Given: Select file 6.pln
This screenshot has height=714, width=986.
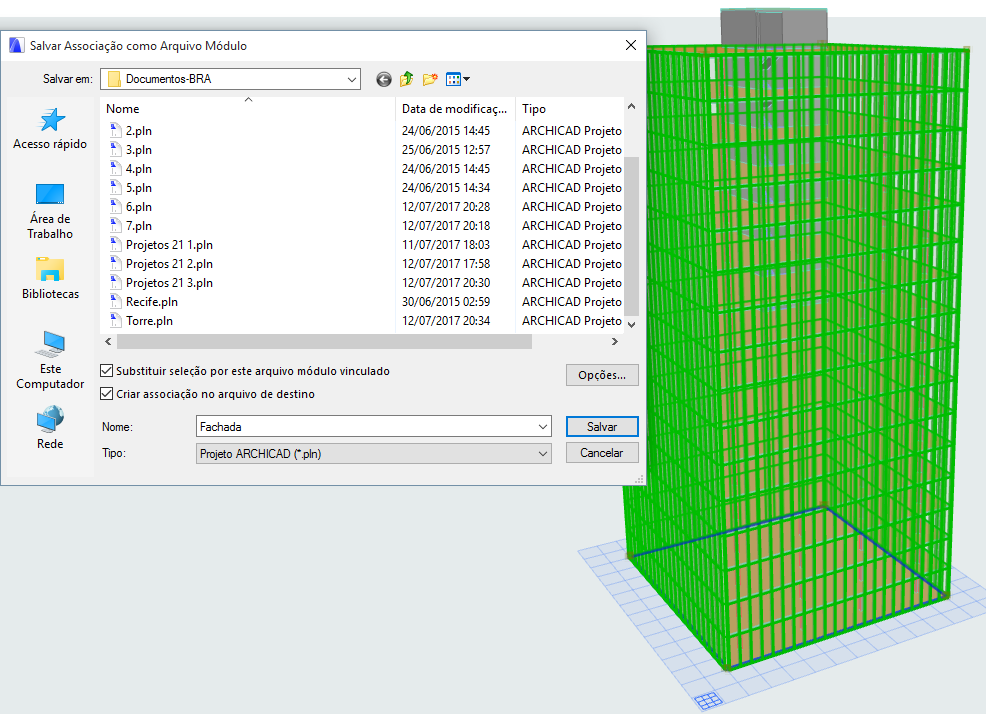Looking at the screenshot, I should click(x=139, y=207).
